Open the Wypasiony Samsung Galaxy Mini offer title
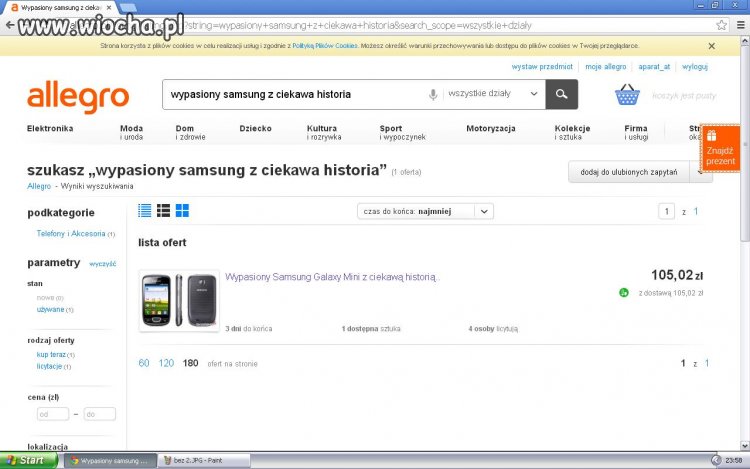This screenshot has width=750, height=469. tap(332, 277)
